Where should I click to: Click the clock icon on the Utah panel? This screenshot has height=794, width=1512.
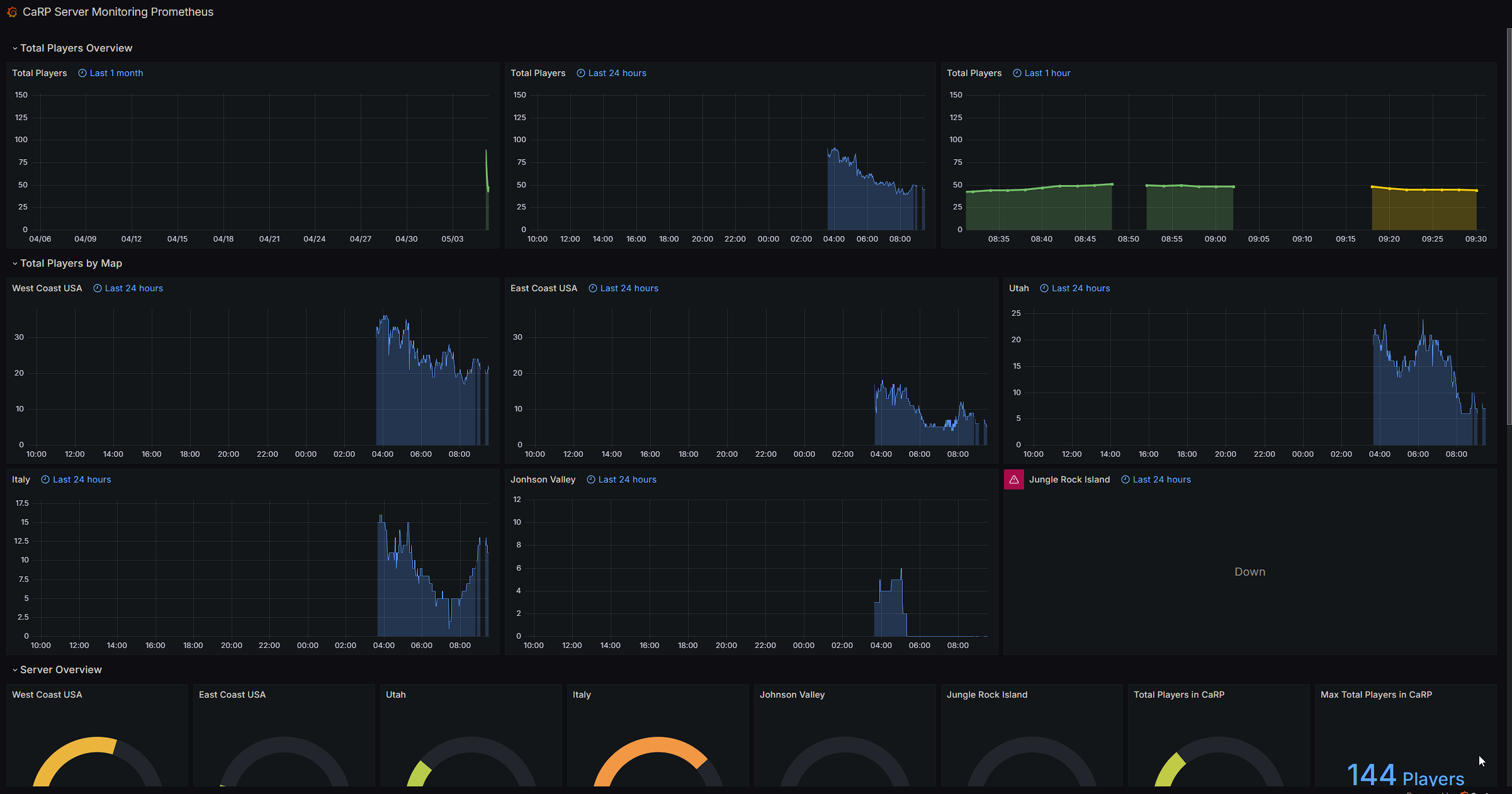point(1044,288)
